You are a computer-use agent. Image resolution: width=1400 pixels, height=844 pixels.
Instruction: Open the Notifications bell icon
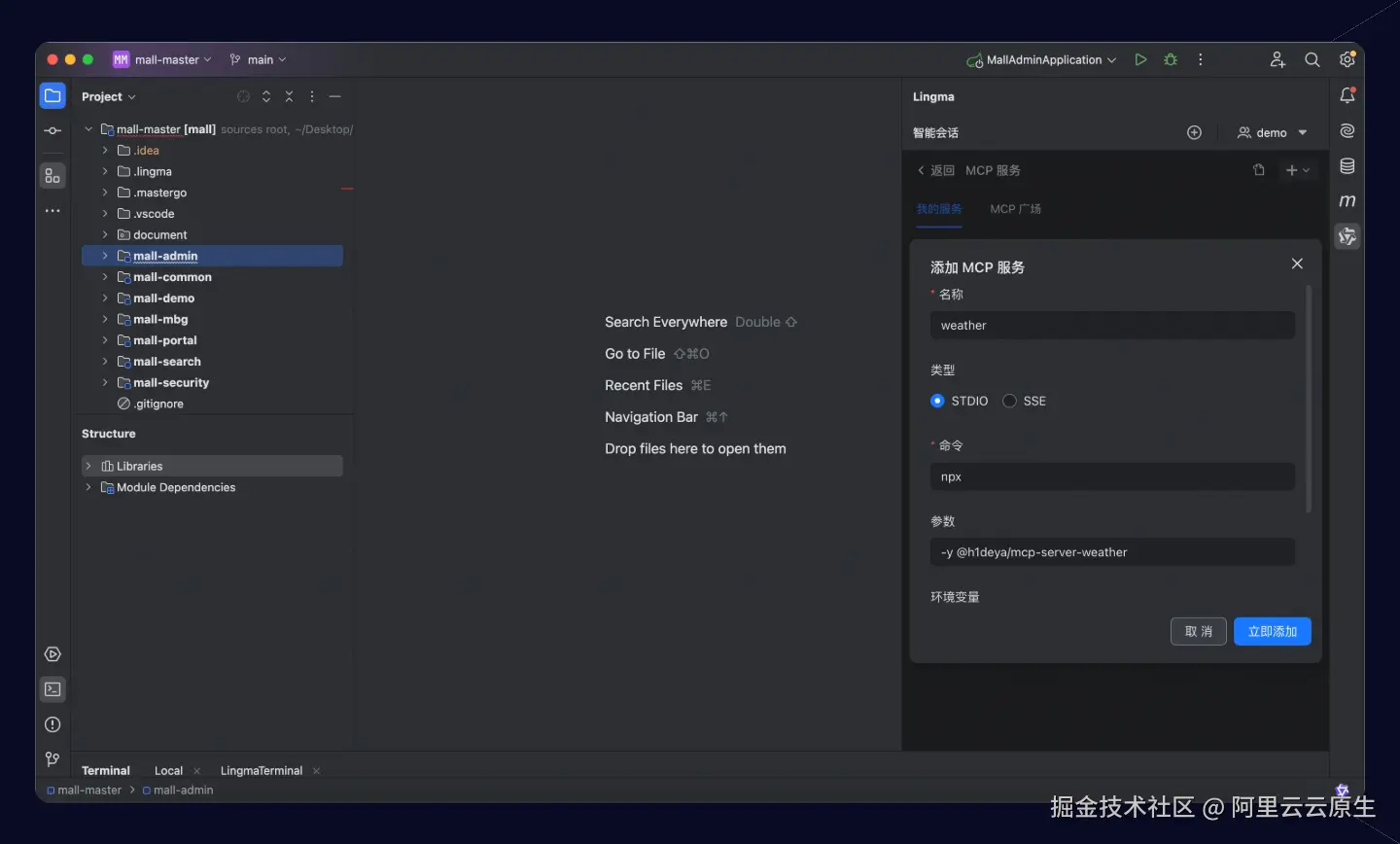tap(1347, 95)
